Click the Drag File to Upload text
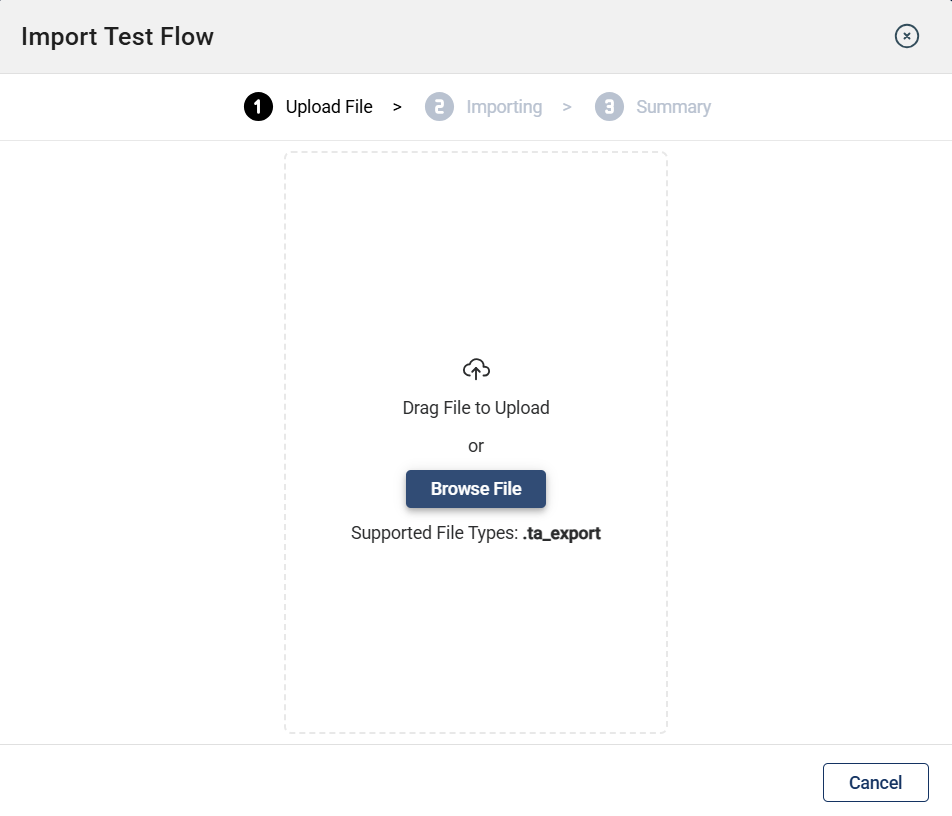 coord(476,408)
